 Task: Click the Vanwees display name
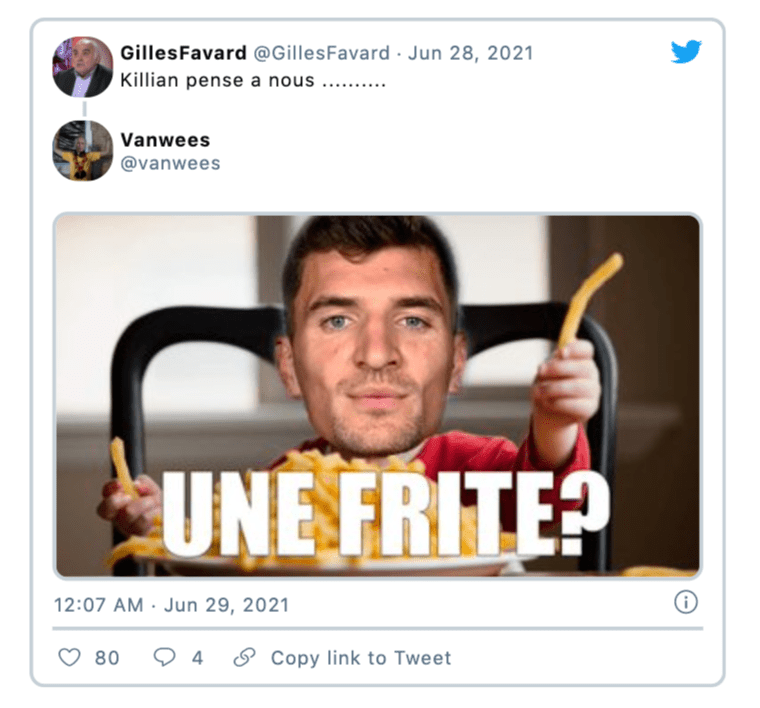coord(165,140)
